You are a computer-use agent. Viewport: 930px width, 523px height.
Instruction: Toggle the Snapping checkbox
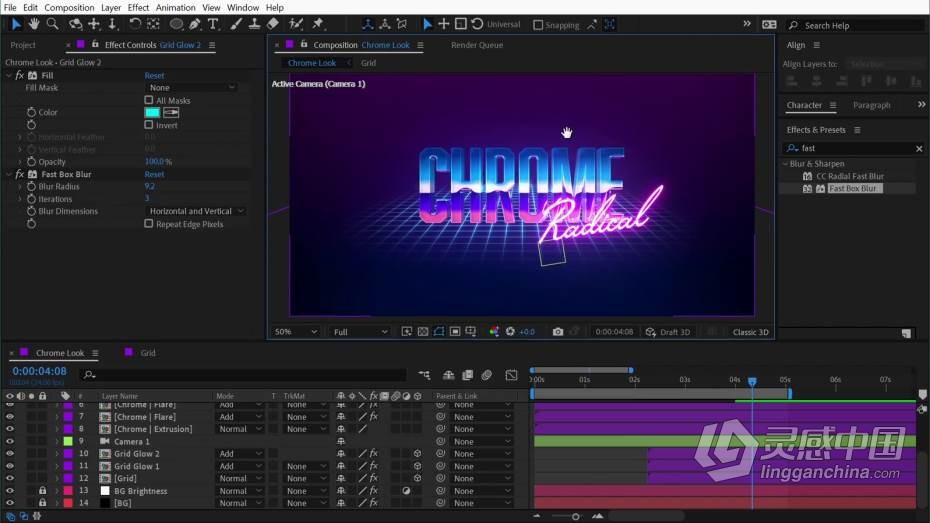538,25
